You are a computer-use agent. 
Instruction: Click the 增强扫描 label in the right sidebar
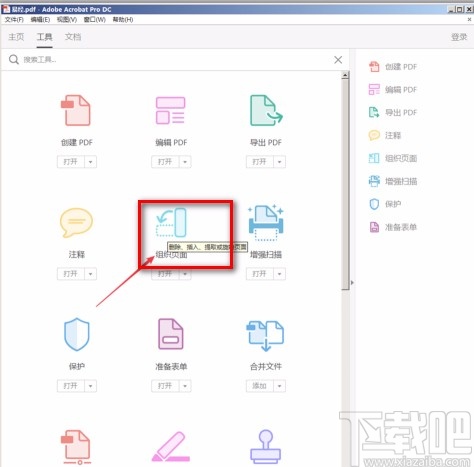[x=401, y=181]
